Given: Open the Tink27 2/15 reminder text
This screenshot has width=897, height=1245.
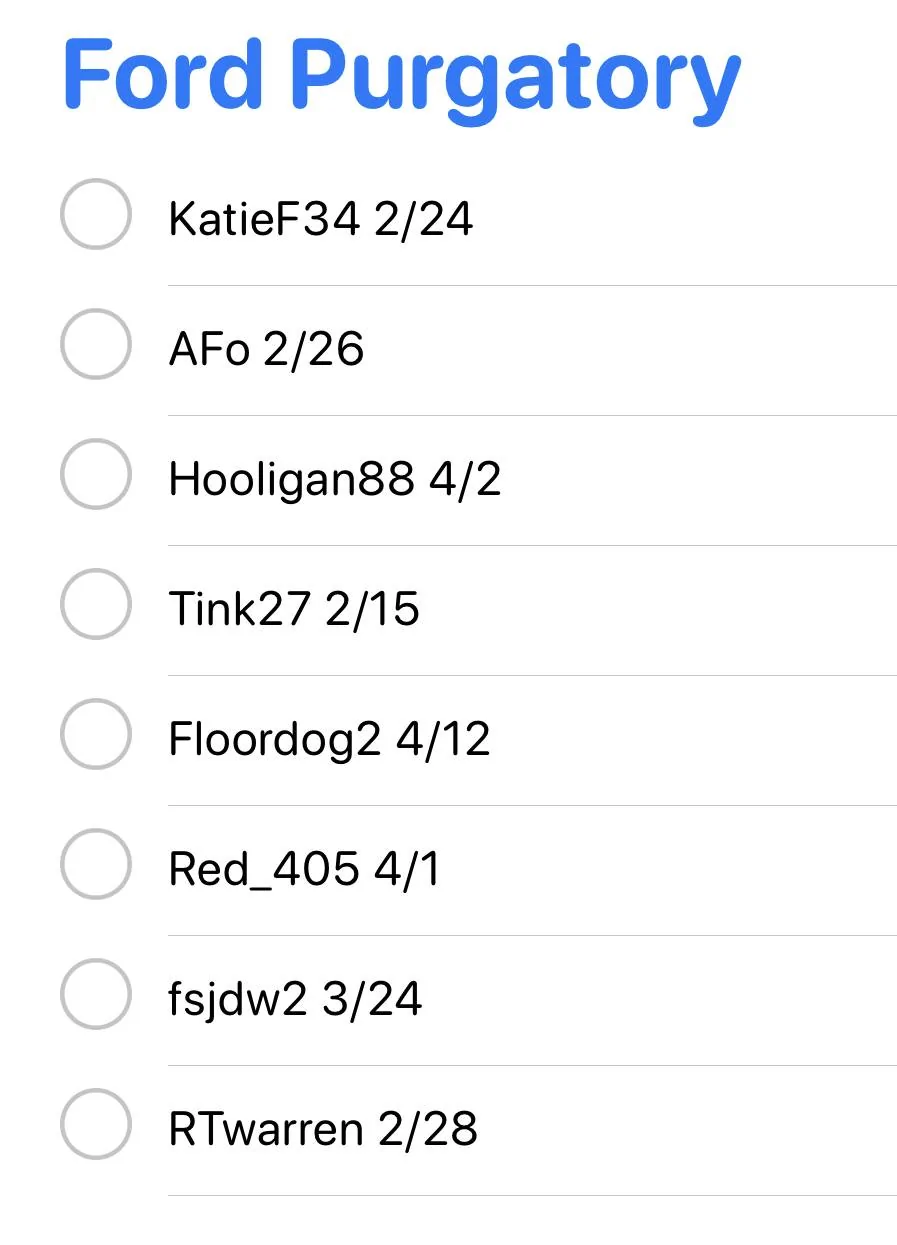Looking at the screenshot, I should pos(294,609).
